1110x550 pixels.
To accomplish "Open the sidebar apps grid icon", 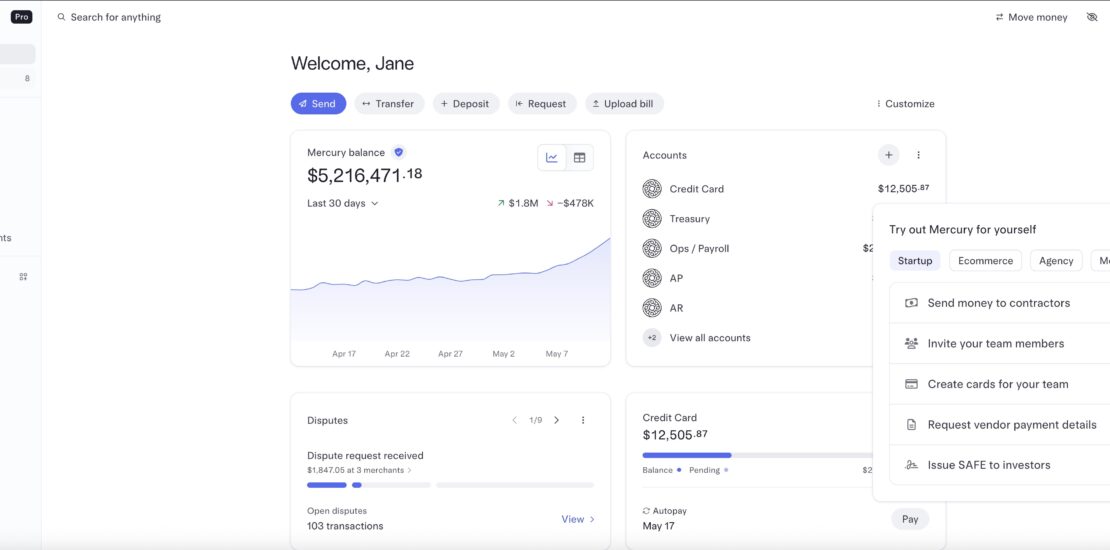I will pos(23,277).
